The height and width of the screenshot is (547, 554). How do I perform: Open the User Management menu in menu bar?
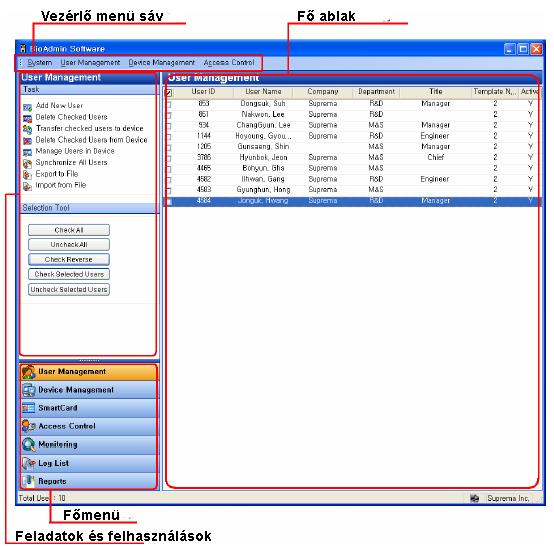pos(90,63)
